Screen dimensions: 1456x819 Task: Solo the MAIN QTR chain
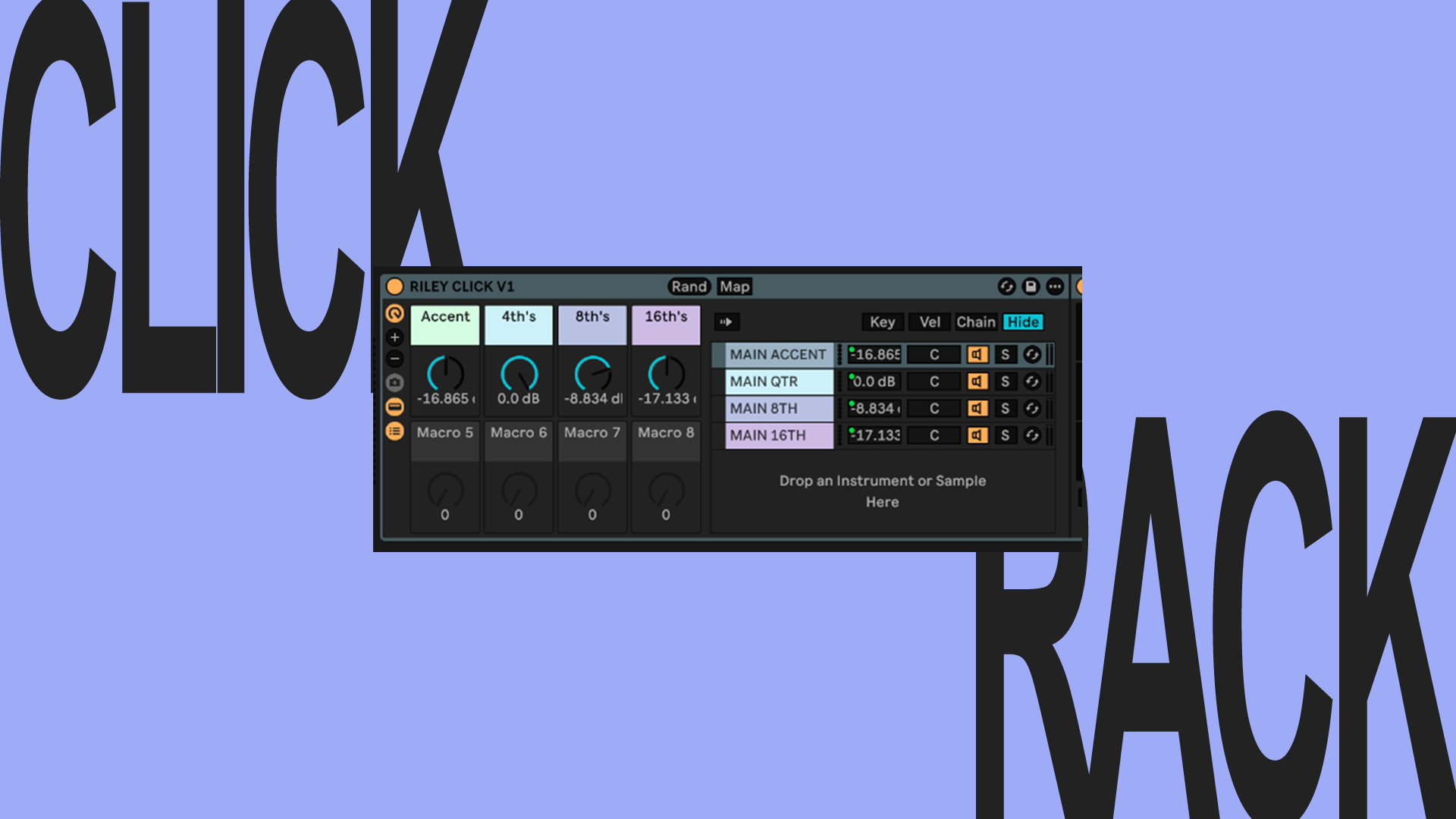pyautogui.click(x=1005, y=381)
